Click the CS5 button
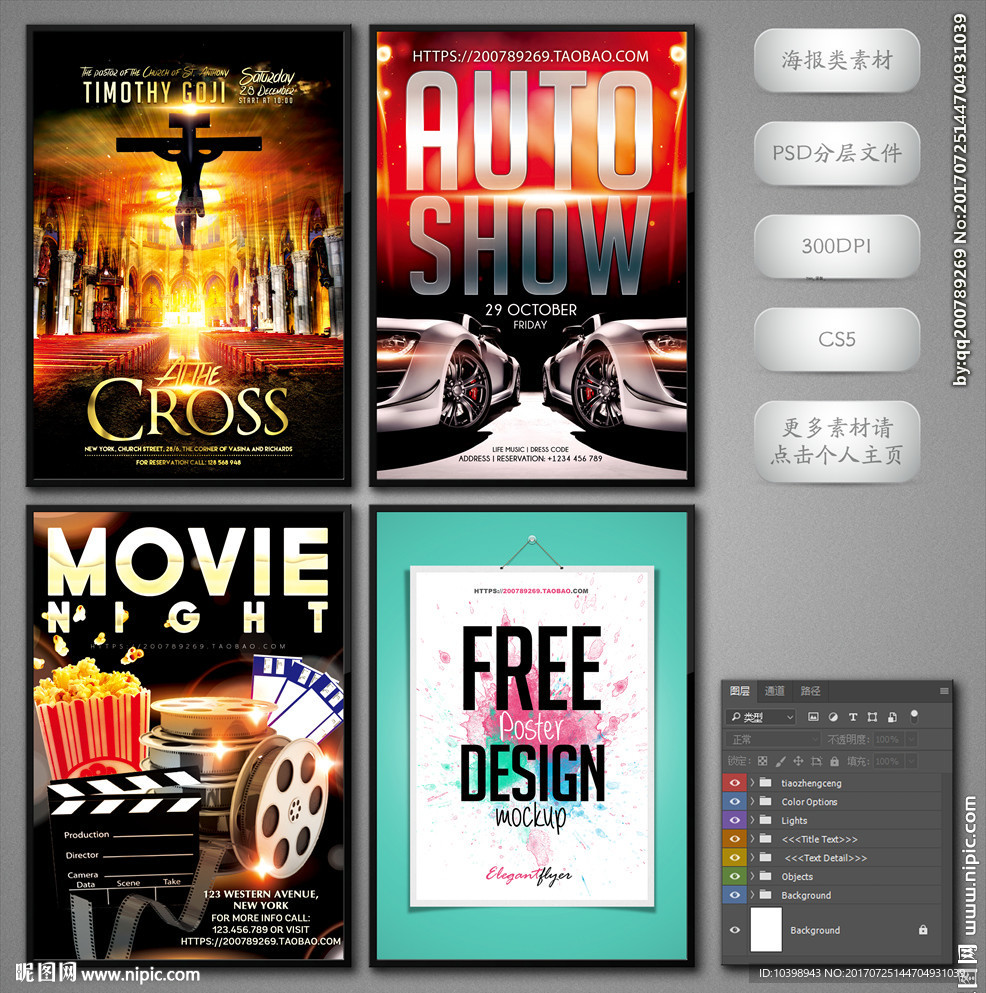Viewport: 986px width, 993px height. 837,339
